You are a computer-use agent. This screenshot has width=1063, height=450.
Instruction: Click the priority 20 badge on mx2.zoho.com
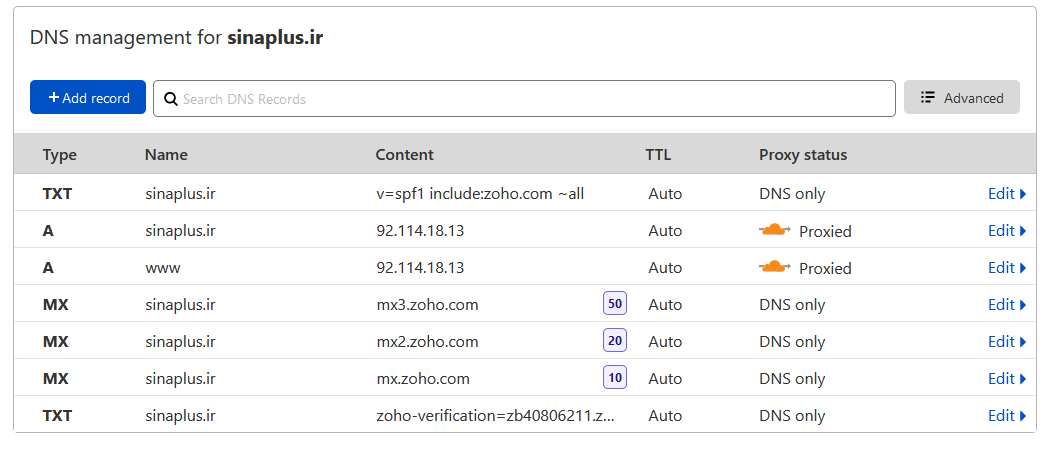[x=614, y=341]
